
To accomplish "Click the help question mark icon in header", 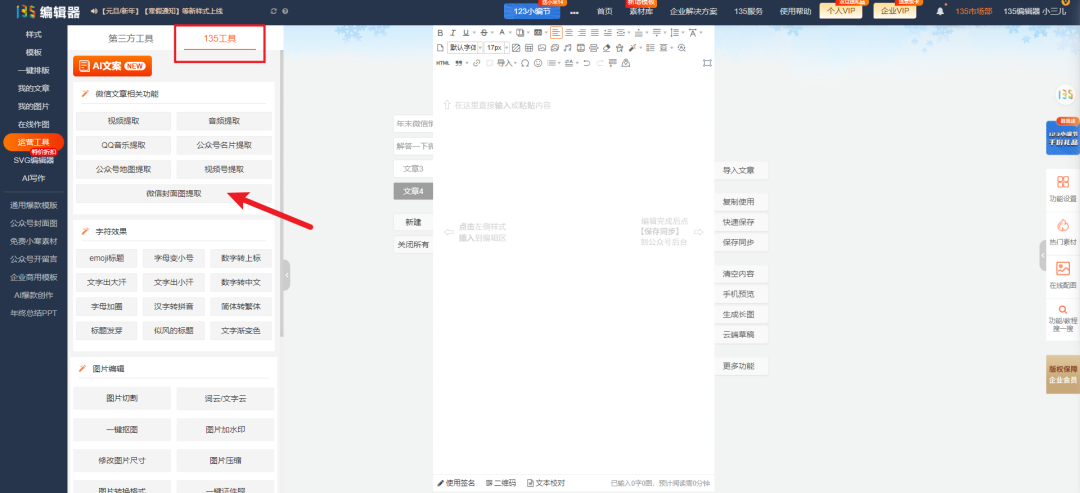I will pyautogui.click(x=285, y=11).
